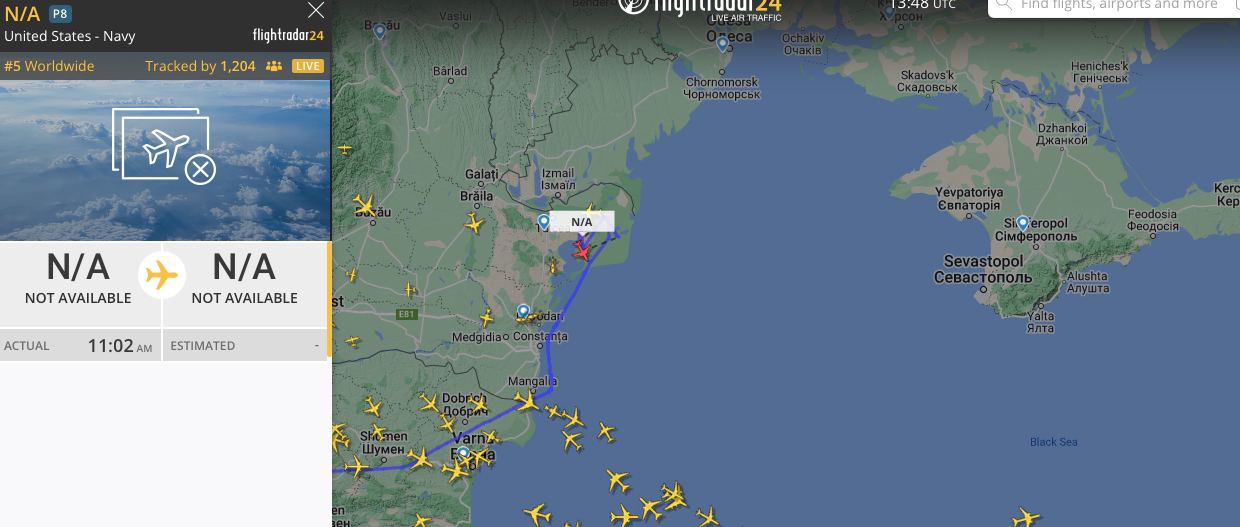Screen dimensions: 1240x527
Task: Click the yellow route plane icon between airports
Action: (161, 275)
